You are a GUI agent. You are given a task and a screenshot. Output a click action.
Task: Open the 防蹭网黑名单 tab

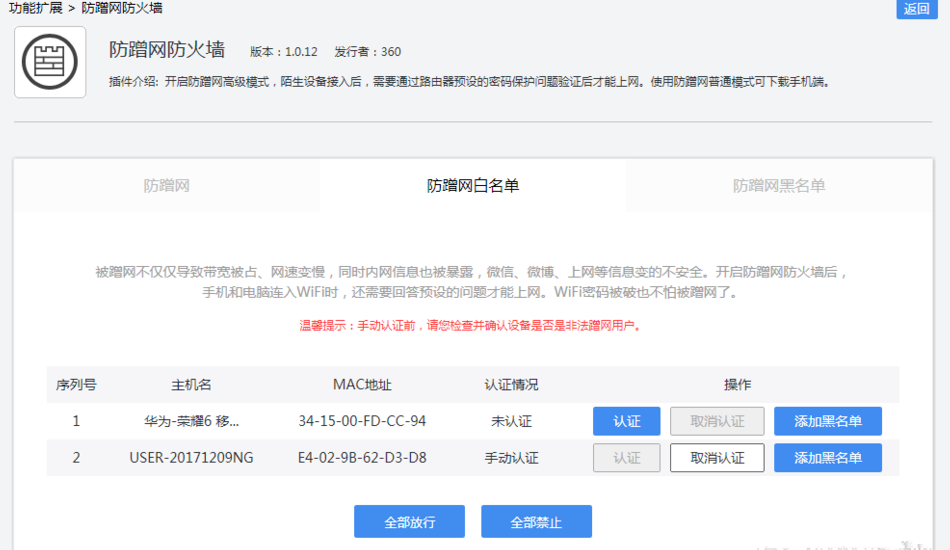779,185
